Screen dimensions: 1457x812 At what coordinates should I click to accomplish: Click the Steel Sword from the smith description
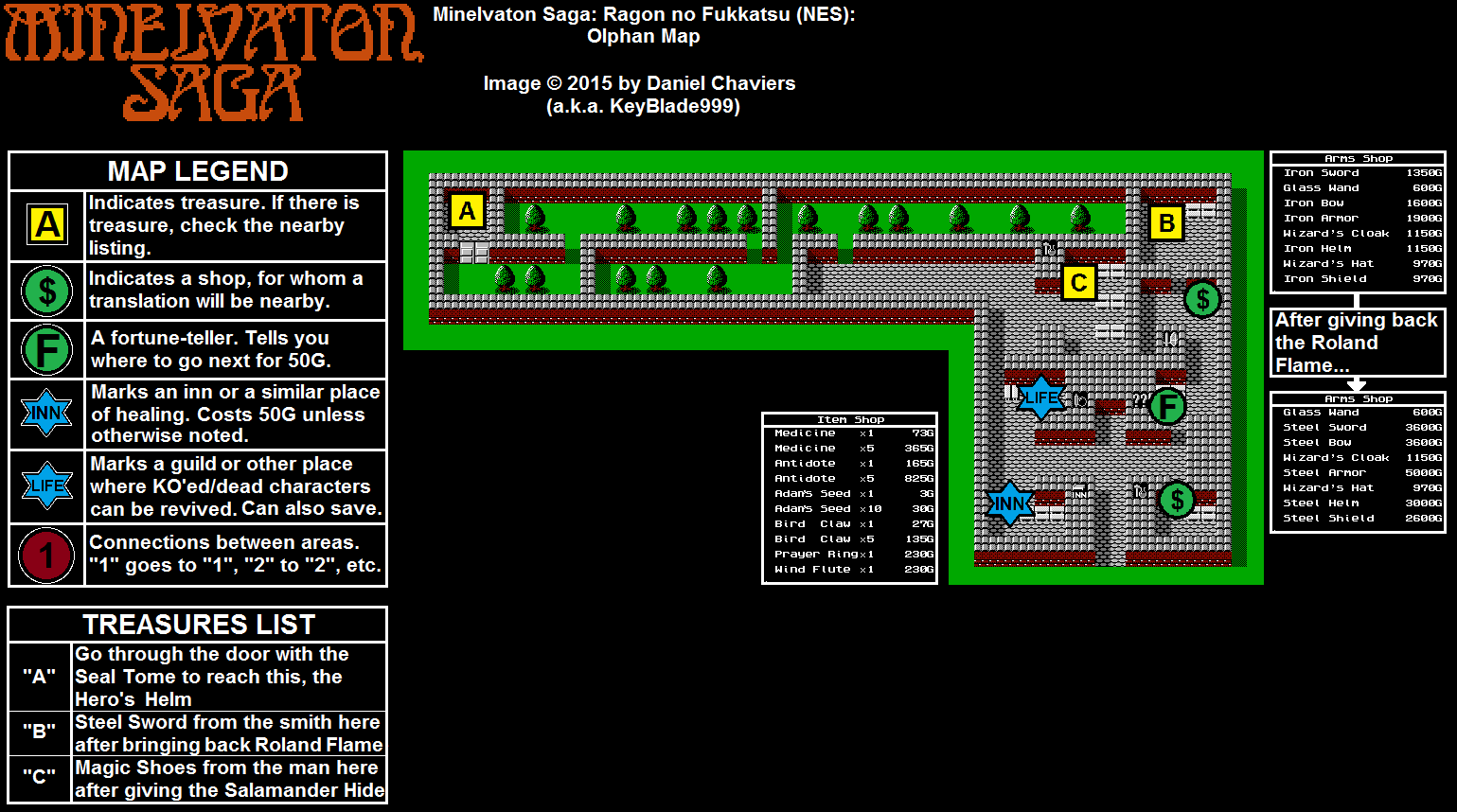coord(229,733)
